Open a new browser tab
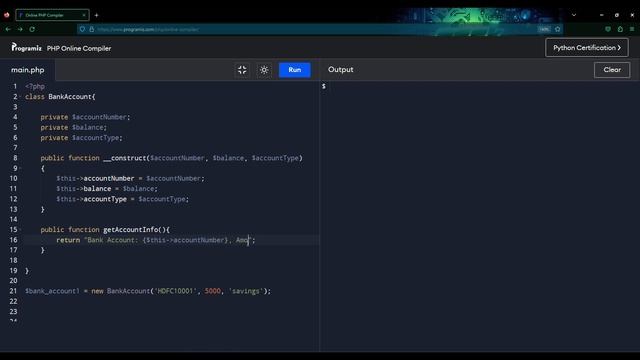Image resolution: width=640 pixels, height=360 pixels. point(97,15)
